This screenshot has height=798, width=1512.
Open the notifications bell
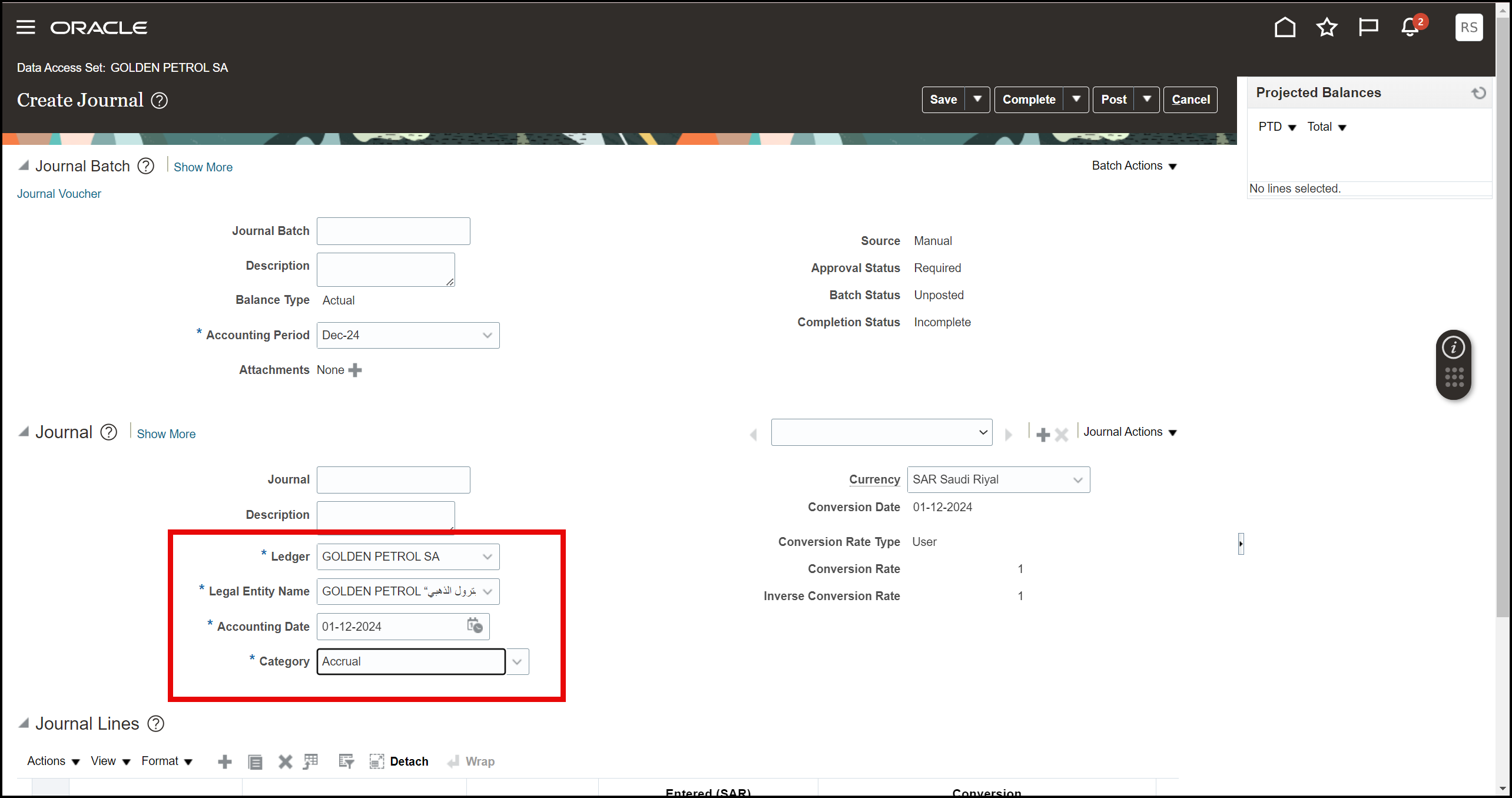1408,27
